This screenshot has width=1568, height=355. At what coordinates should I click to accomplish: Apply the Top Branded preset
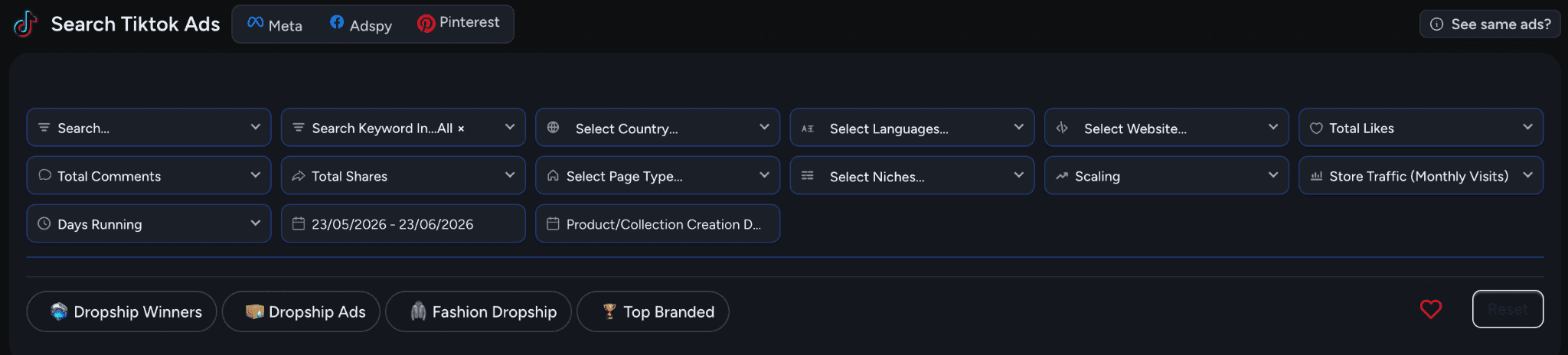tap(653, 311)
